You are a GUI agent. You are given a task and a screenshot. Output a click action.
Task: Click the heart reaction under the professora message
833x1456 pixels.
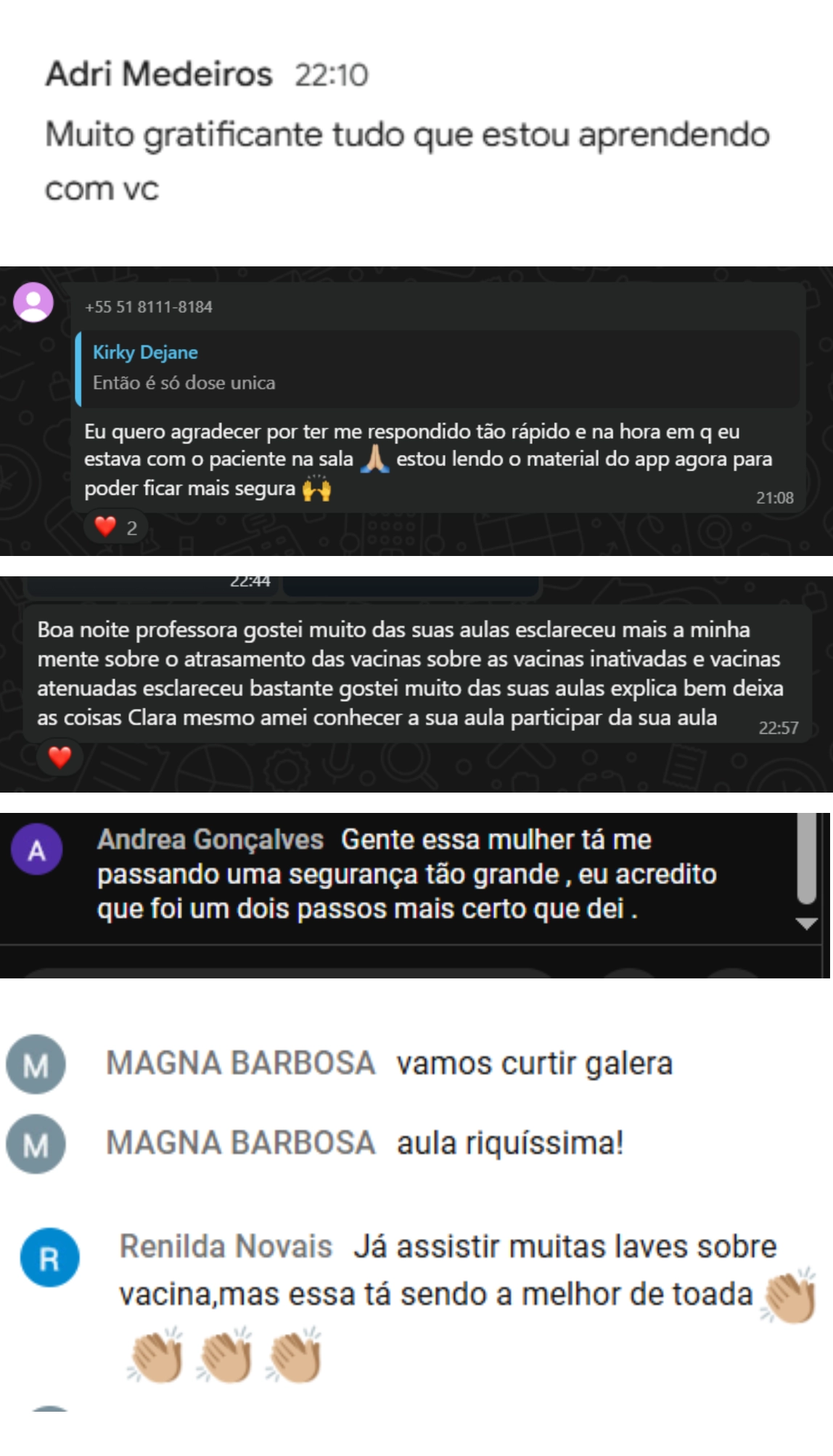click(x=59, y=757)
